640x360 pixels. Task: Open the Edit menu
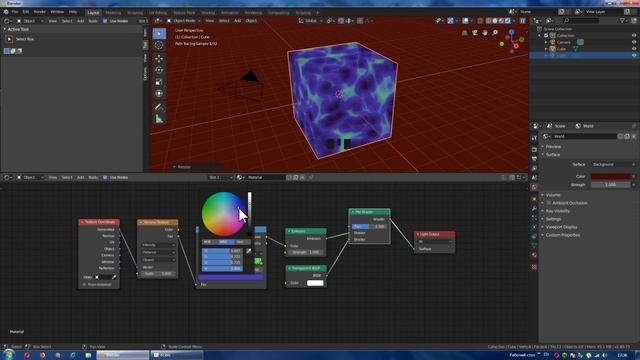(26, 12)
